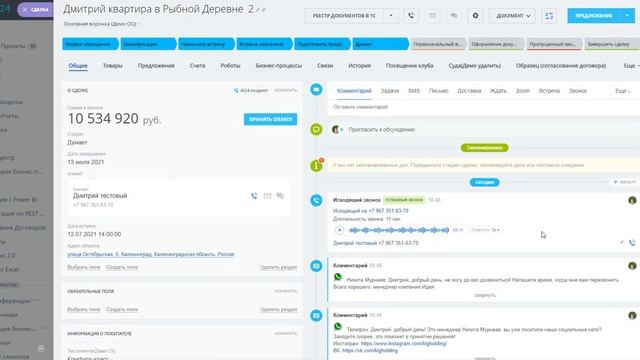Click Выбрать поле in О сделке section

point(84,267)
